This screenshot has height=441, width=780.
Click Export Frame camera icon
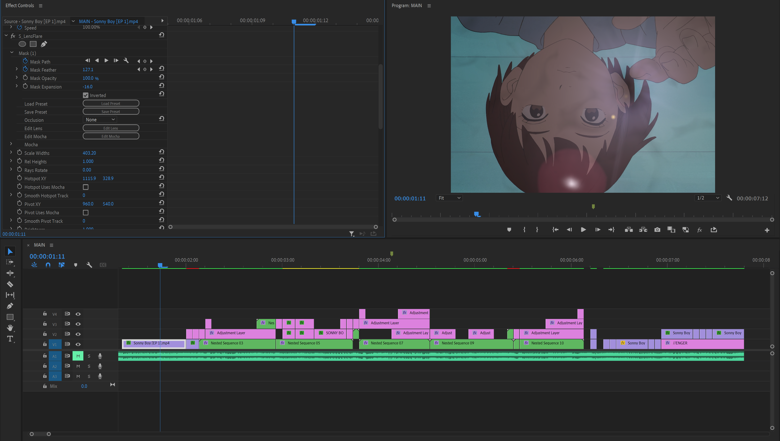657,230
